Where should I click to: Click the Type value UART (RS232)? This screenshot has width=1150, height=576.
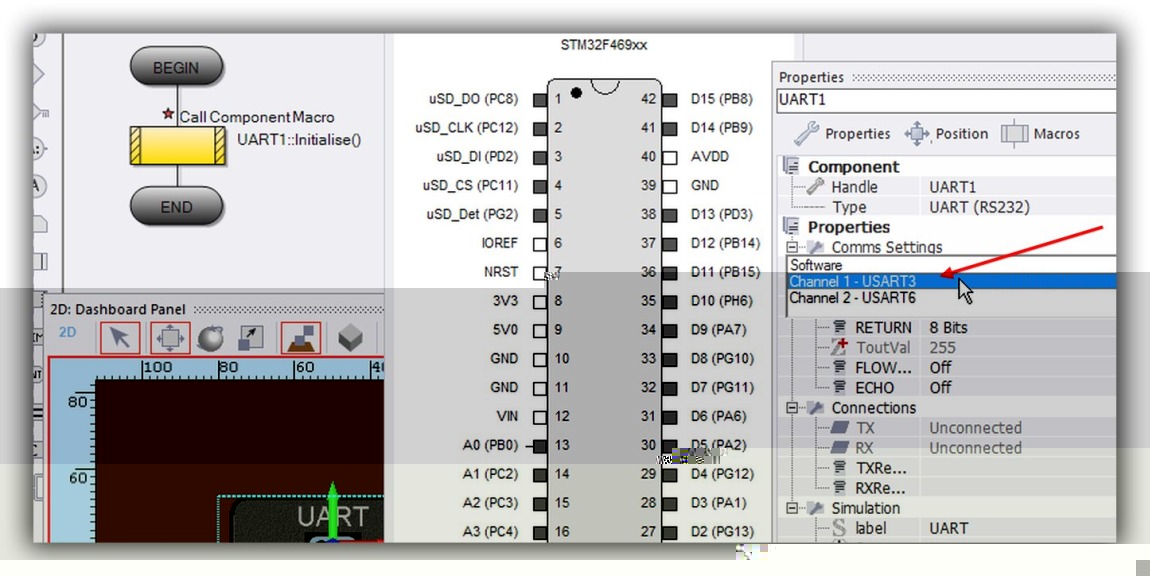1020,207
